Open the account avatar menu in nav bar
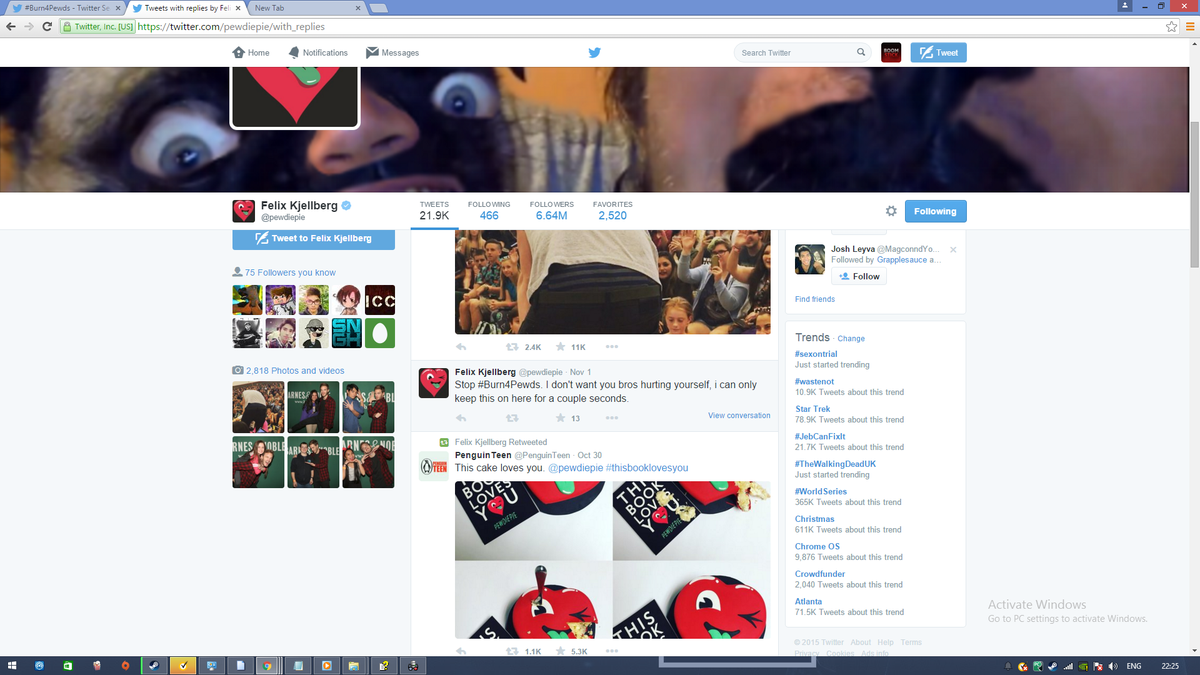Viewport: 1200px width, 675px height. (x=891, y=53)
